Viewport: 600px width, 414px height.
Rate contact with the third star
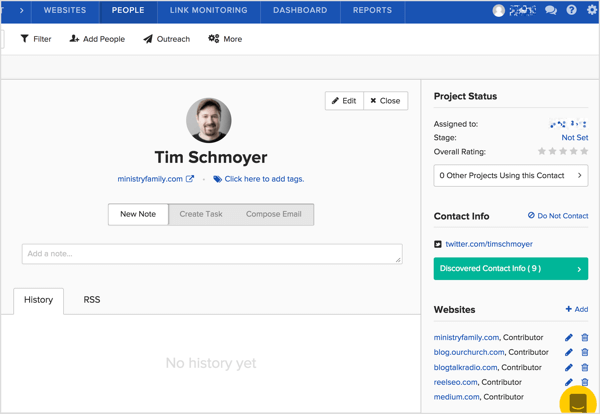[563, 151]
